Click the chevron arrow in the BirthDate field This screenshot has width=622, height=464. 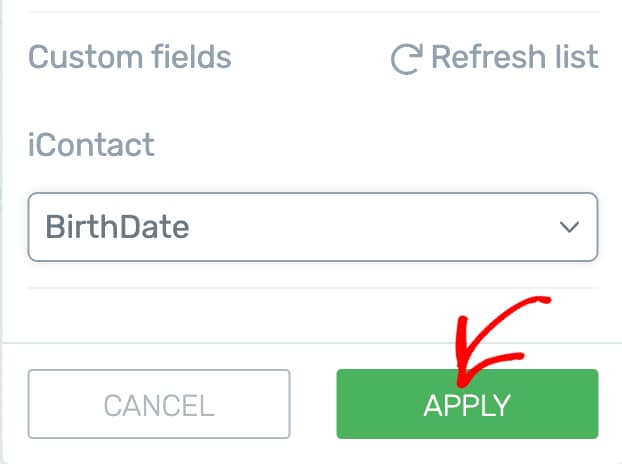[569, 227]
